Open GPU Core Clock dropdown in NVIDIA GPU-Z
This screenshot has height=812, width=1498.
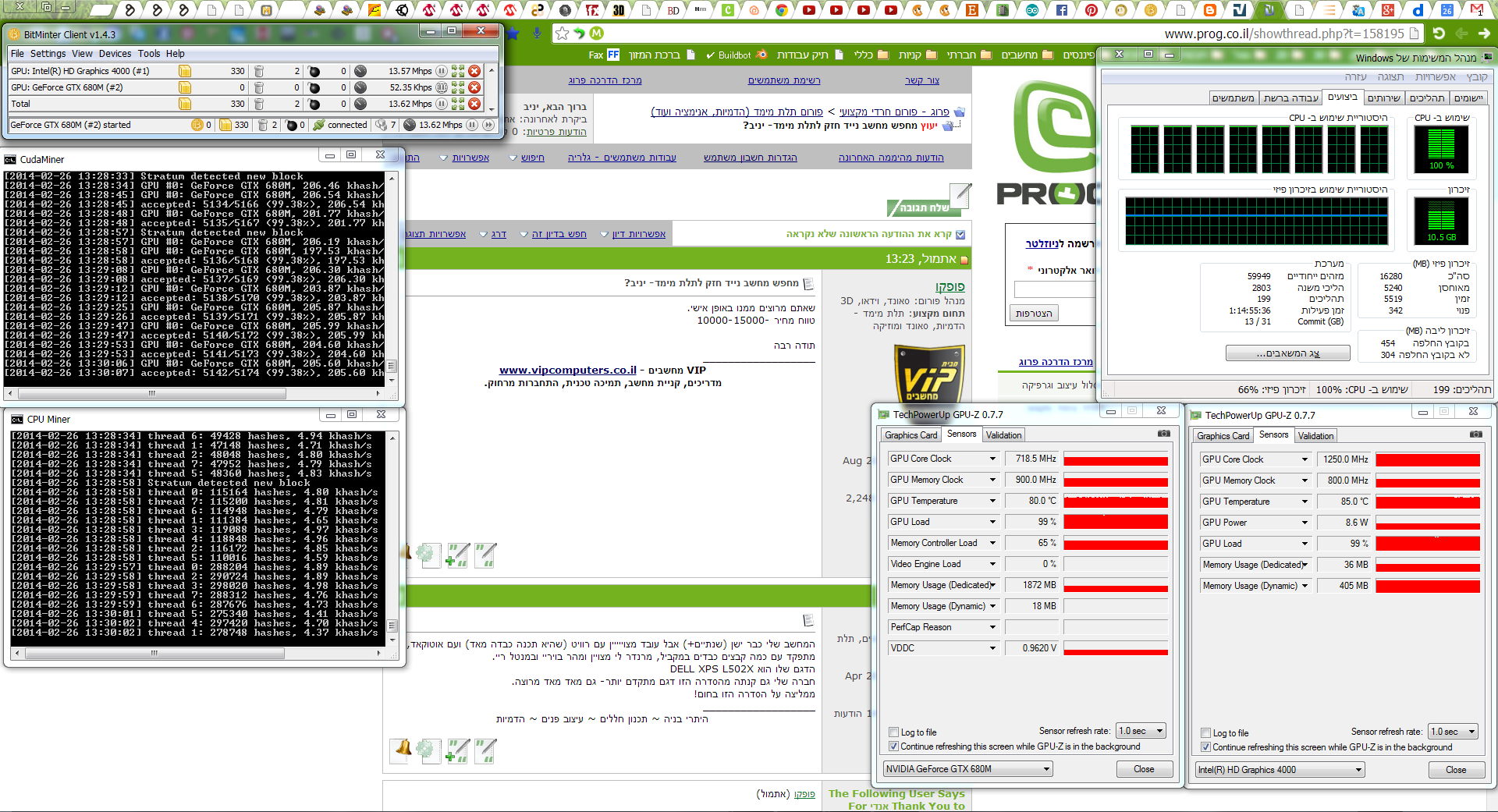[x=993, y=459]
